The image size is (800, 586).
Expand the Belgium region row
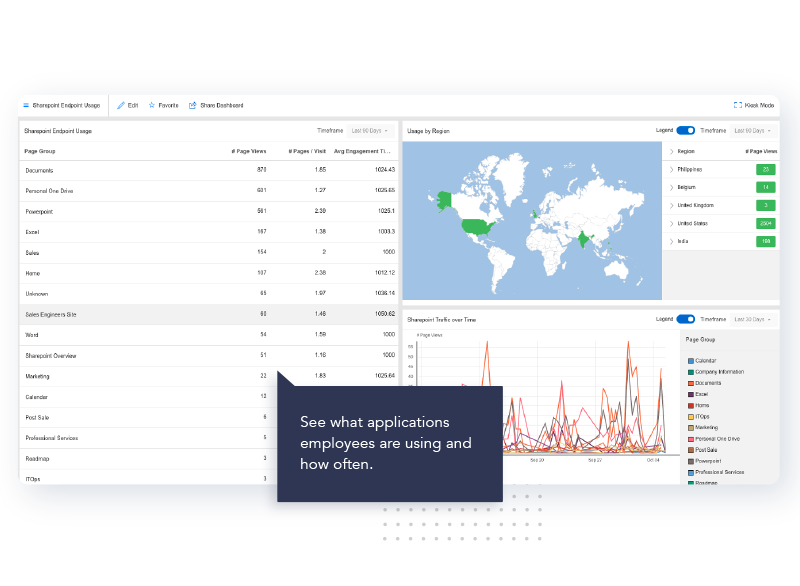pos(671,187)
